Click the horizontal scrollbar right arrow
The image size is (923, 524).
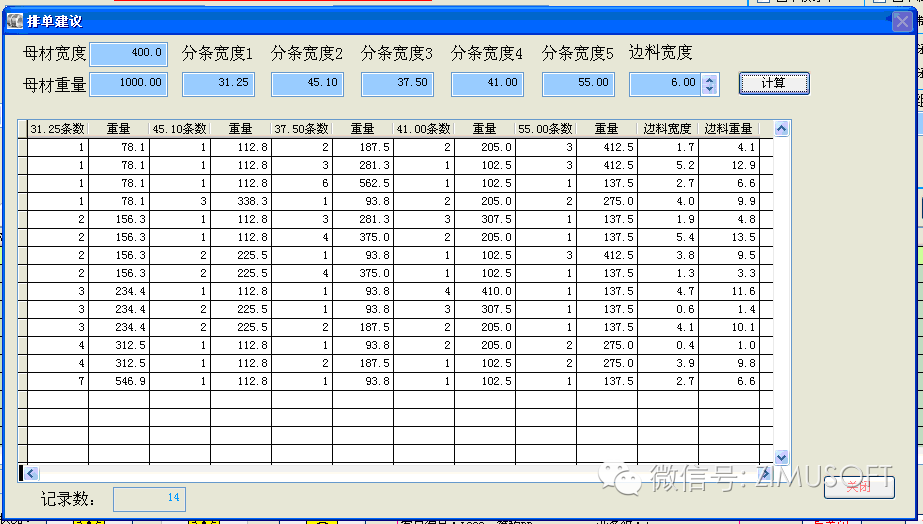pyautogui.click(x=765, y=473)
